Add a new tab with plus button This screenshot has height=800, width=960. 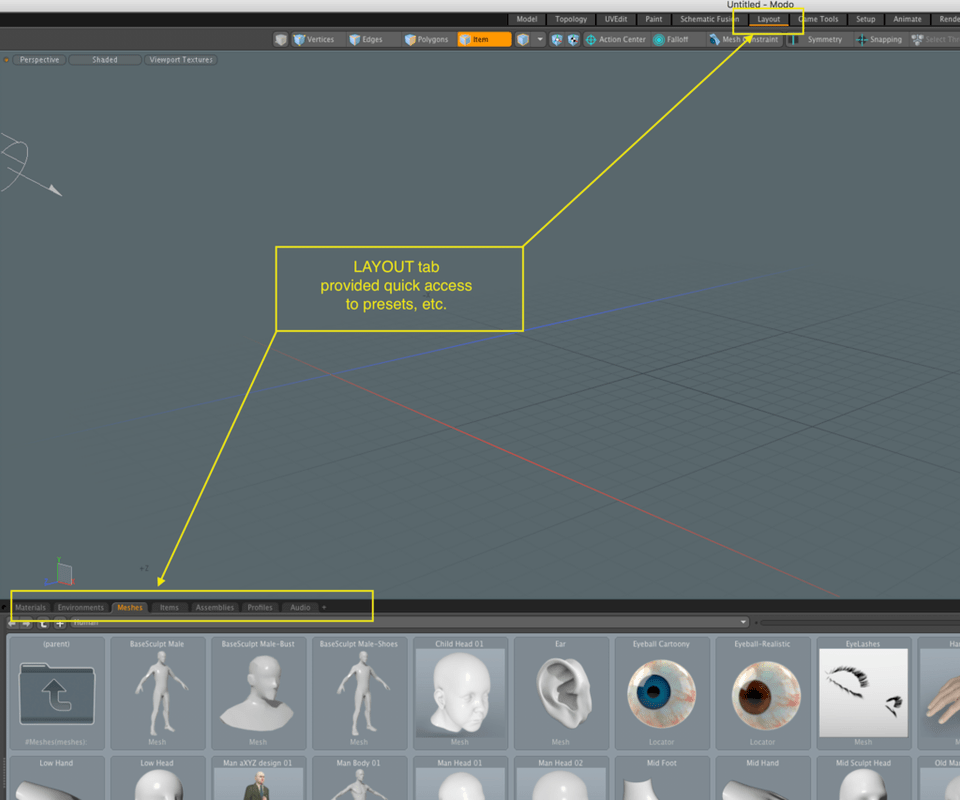pyautogui.click(x=324, y=607)
